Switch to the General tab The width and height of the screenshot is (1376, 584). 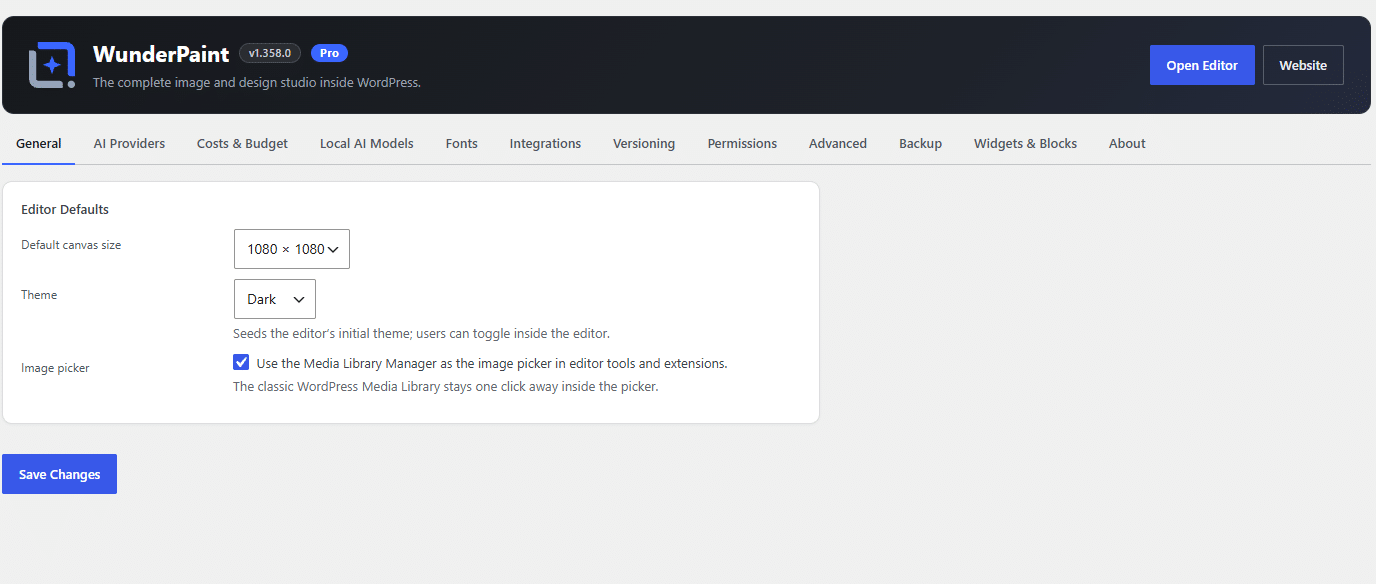click(x=39, y=143)
